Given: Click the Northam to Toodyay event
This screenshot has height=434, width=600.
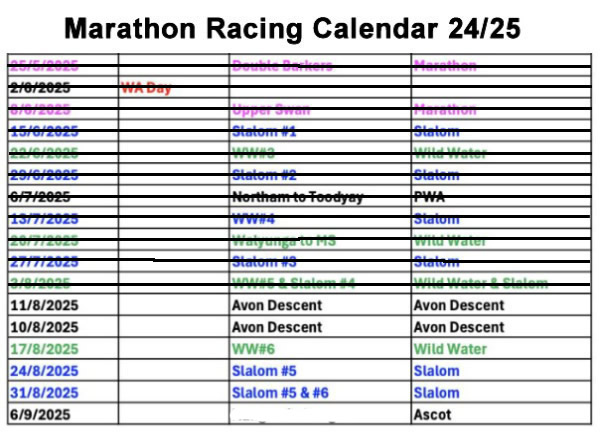Looking at the screenshot, I should coord(297,197).
